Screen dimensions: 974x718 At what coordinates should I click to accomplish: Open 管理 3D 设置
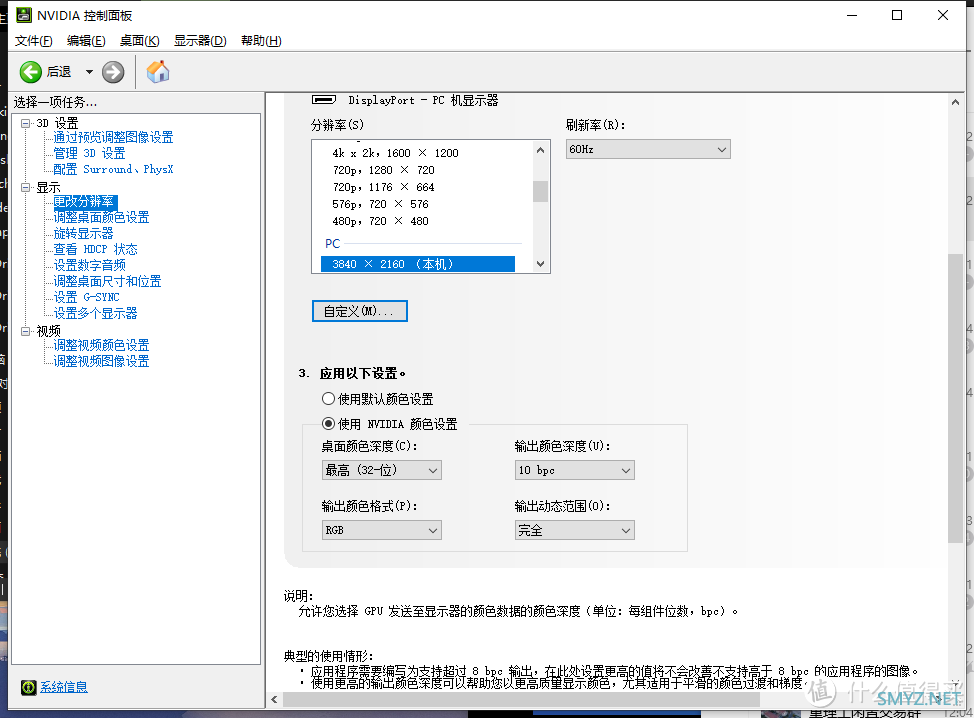(89, 153)
